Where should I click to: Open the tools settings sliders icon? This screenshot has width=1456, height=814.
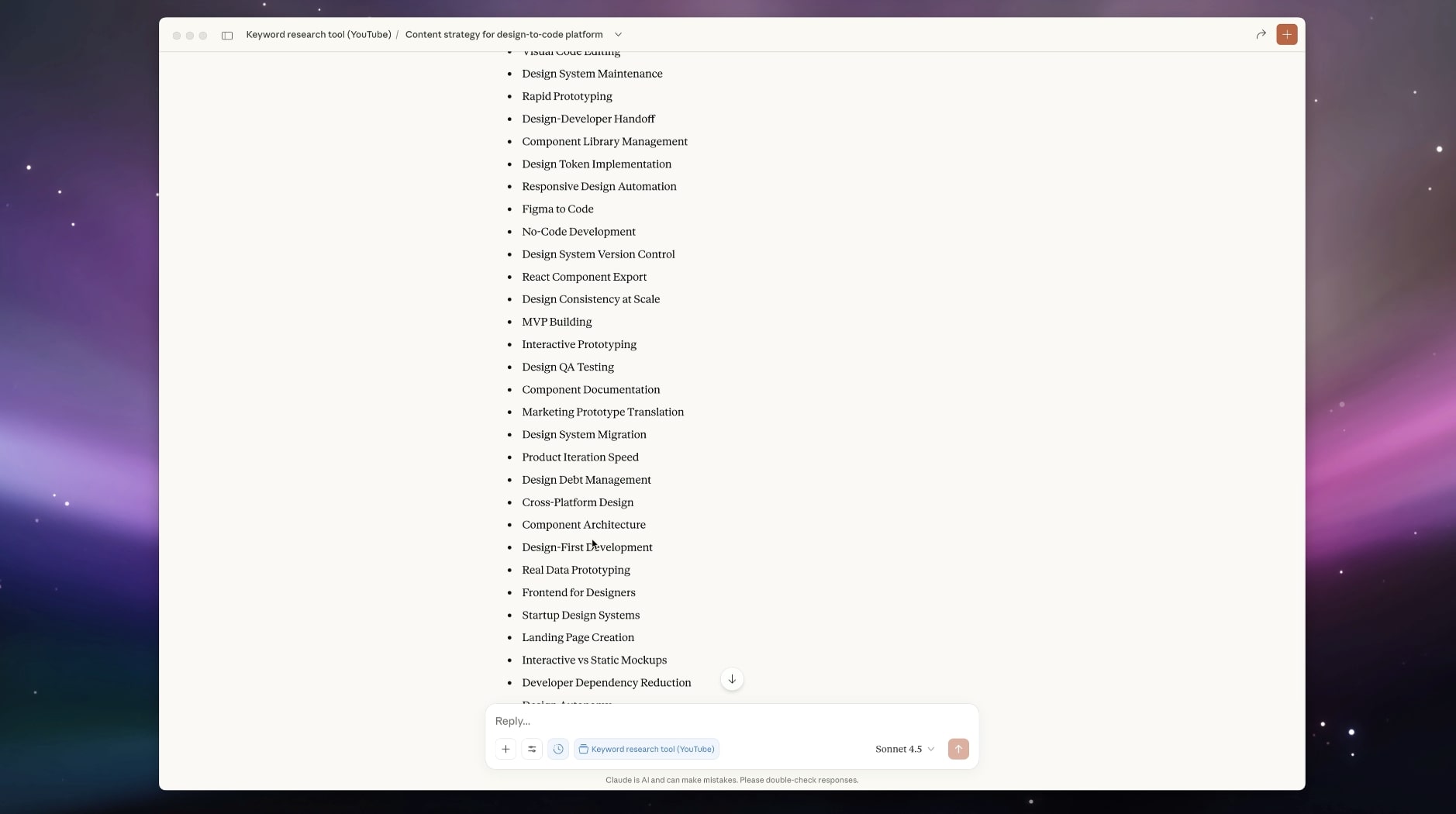click(x=532, y=749)
